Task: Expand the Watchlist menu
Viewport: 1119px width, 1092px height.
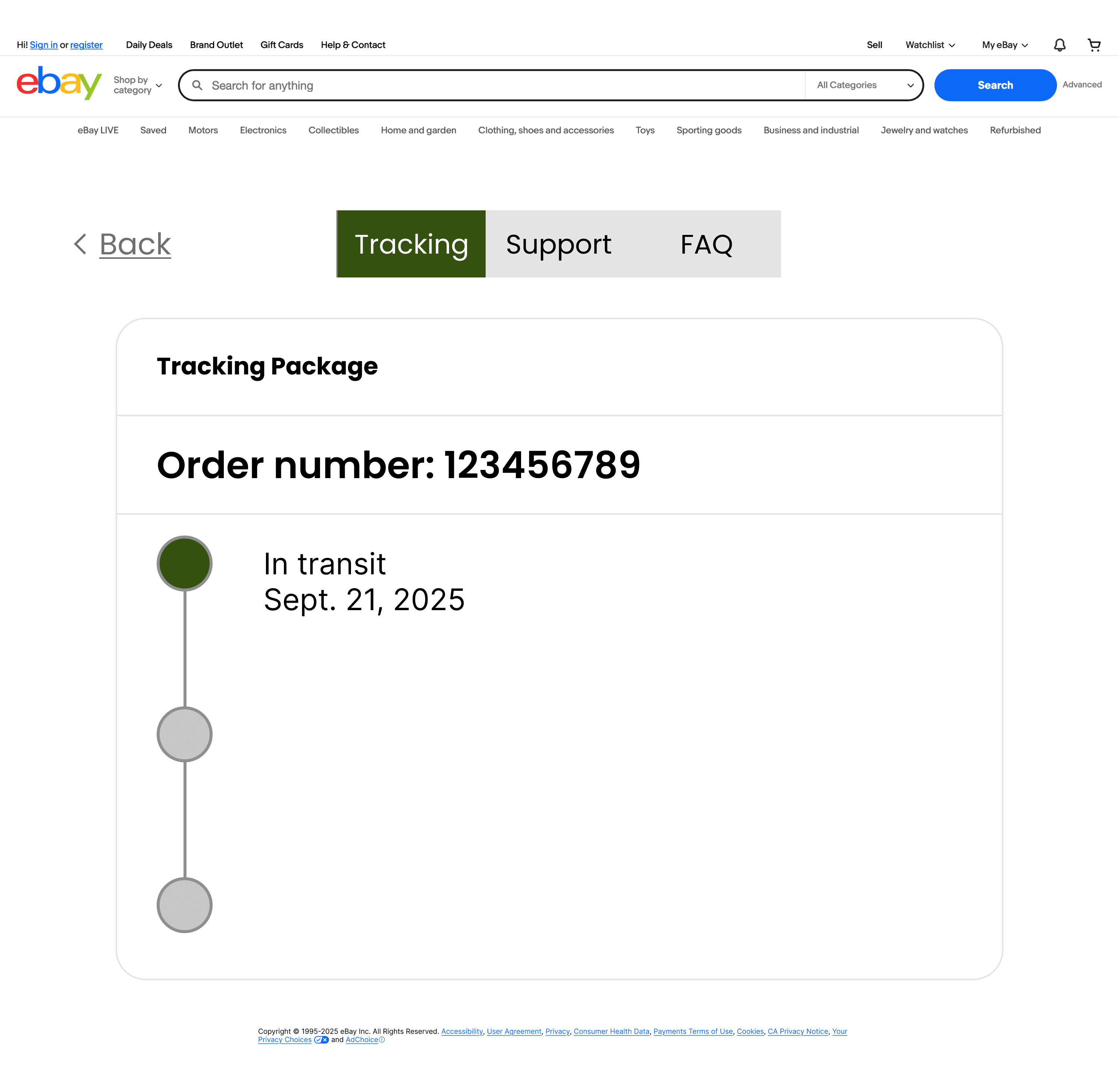Action: pyautogui.click(x=930, y=45)
